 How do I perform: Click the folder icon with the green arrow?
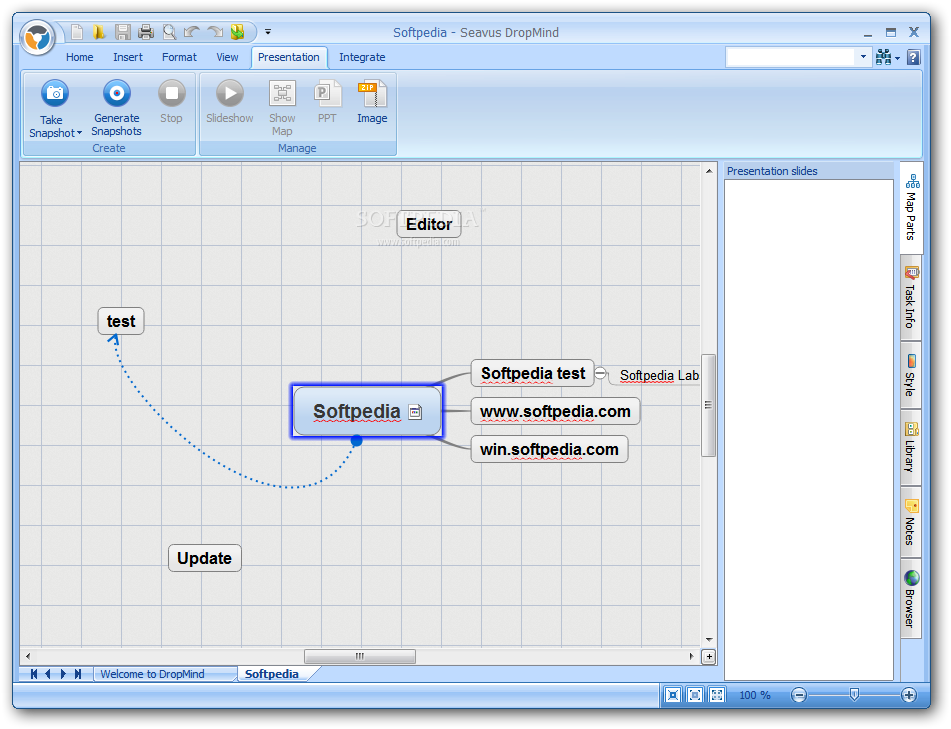click(238, 32)
